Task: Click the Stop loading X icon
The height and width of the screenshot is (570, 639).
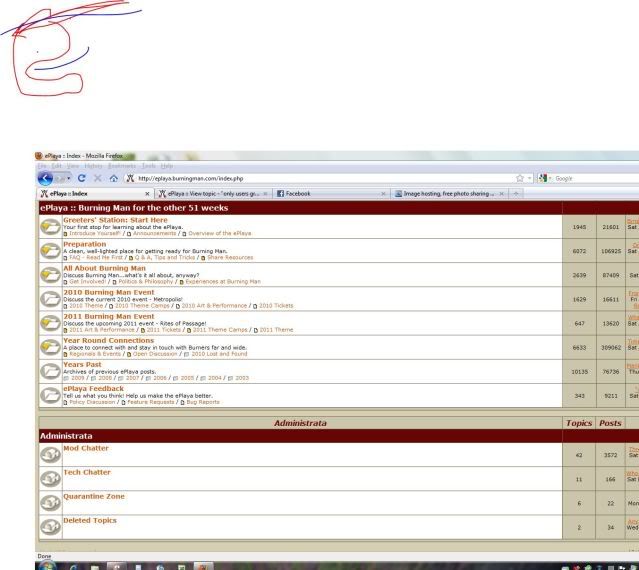Action: [97, 178]
